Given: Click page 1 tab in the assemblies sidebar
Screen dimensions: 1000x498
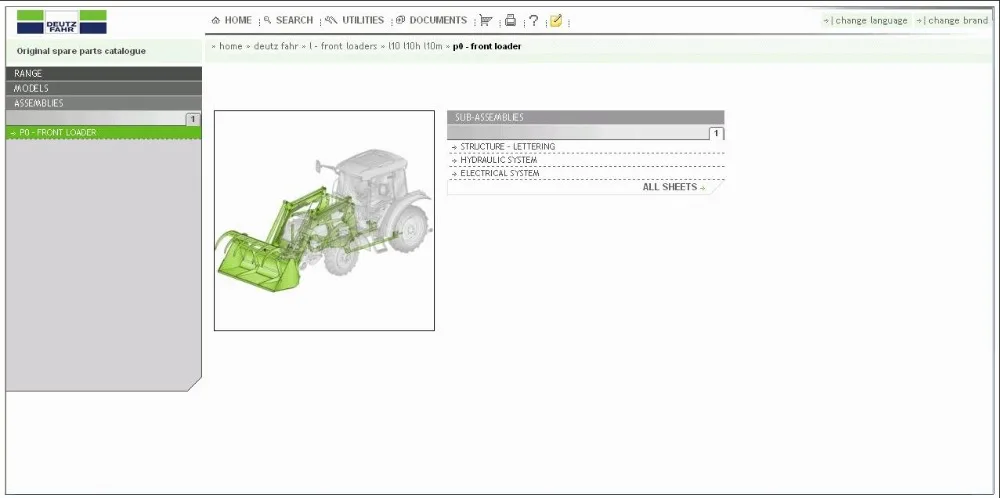Looking at the screenshot, I should click(x=193, y=119).
